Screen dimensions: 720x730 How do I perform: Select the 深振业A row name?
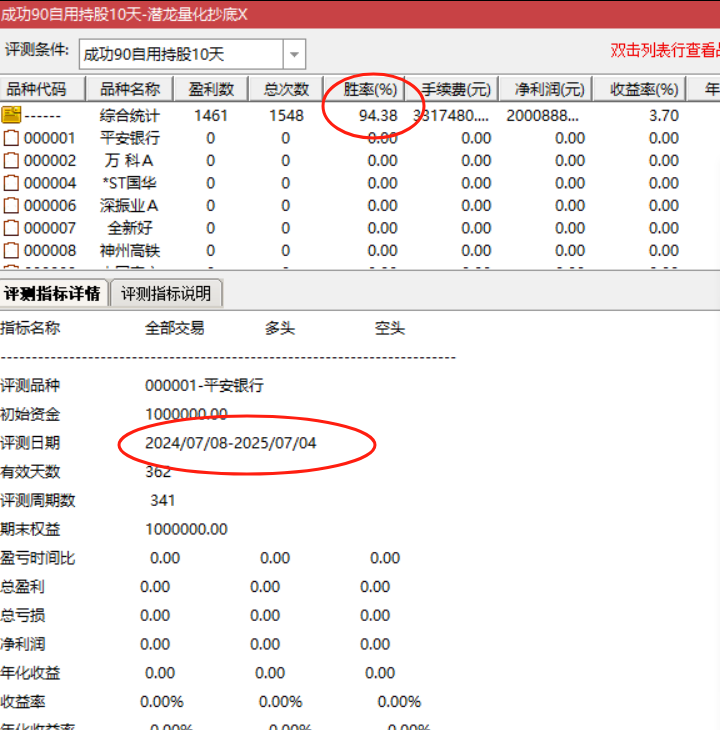click(x=129, y=205)
